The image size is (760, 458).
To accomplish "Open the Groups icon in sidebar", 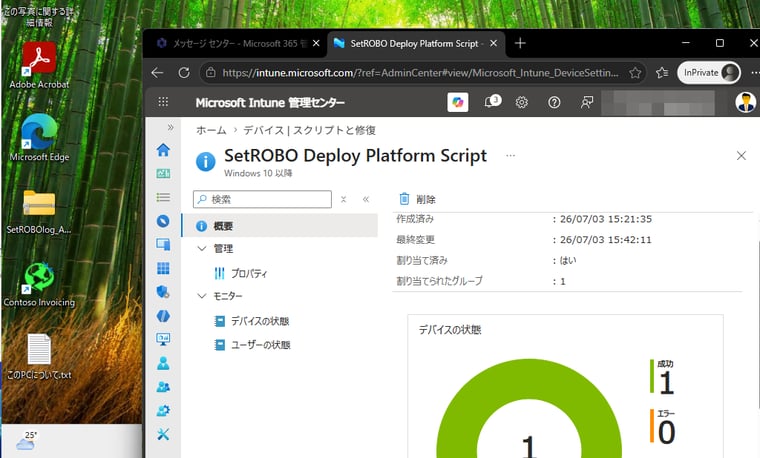I will [163, 387].
